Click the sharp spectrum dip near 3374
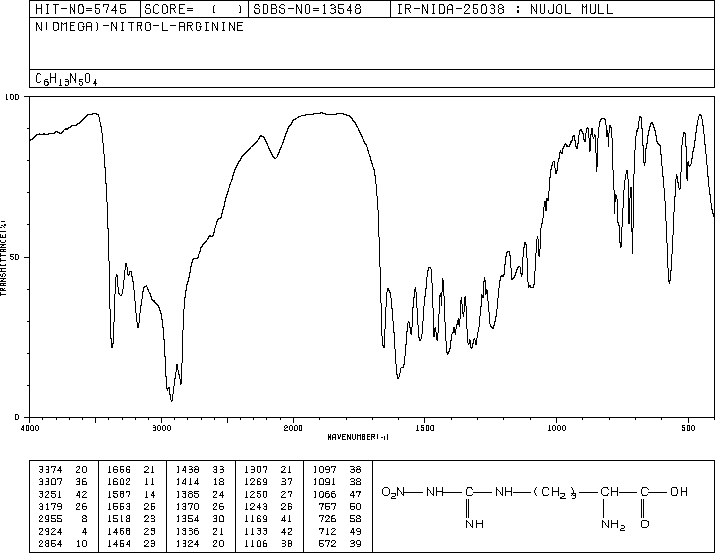The image size is (715, 553). [x=112, y=346]
